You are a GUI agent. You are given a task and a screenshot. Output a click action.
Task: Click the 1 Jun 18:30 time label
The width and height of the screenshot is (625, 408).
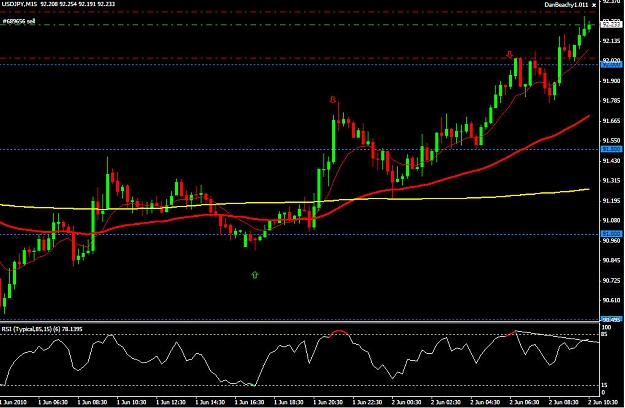pos(289,402)
